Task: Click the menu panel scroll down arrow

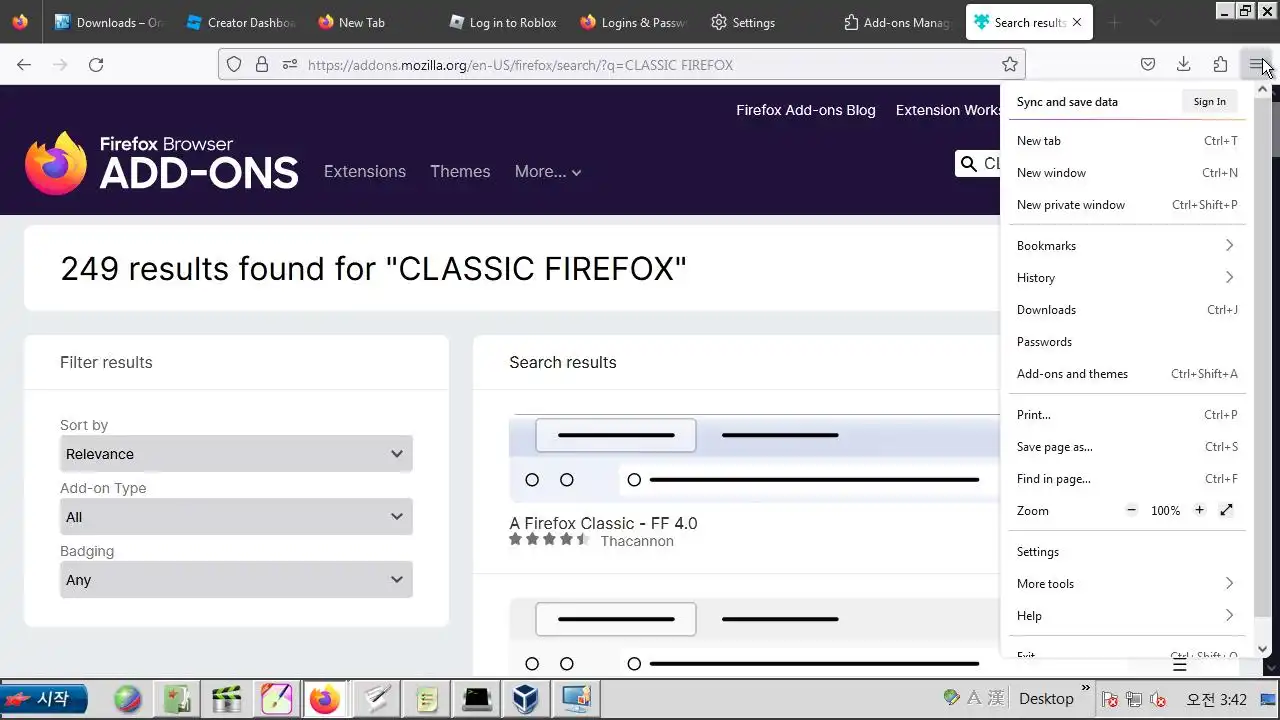Action: click(x=1262, y=649)
